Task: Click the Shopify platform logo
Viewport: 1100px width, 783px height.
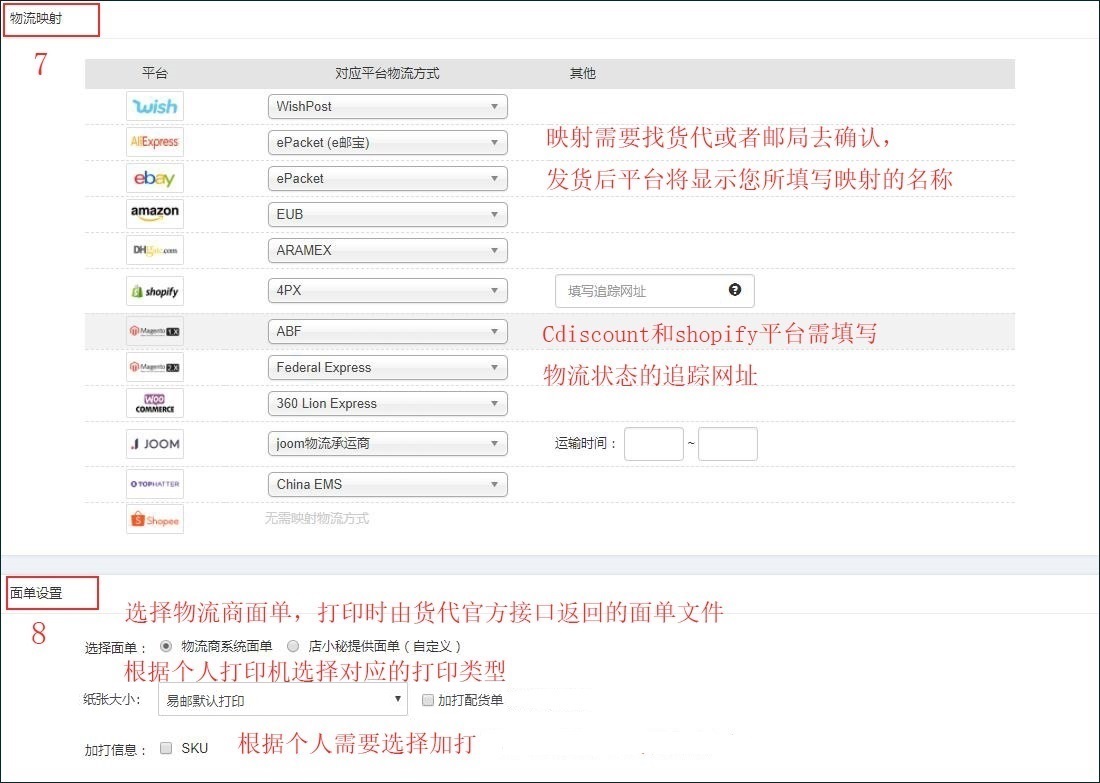Action: (x=155, y=290)
